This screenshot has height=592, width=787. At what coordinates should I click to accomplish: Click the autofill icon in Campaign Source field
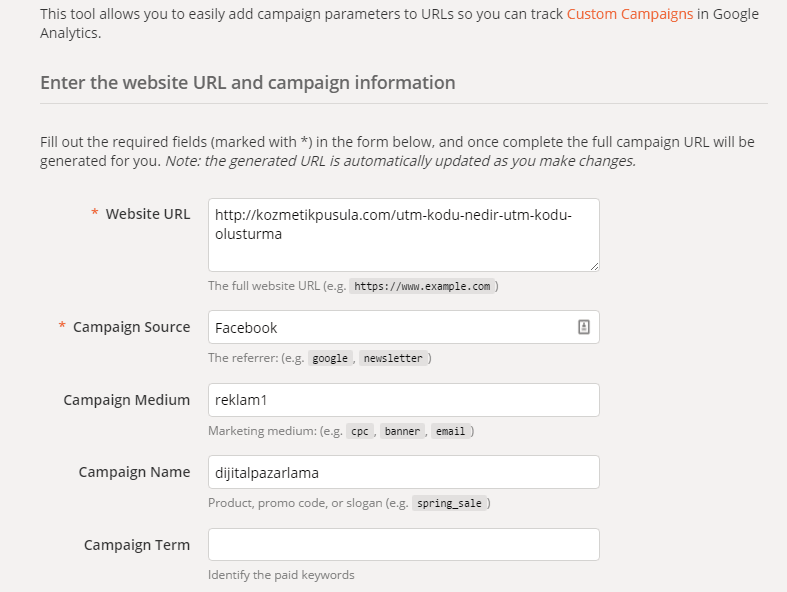pyautogui.click(x=584, y=327)
